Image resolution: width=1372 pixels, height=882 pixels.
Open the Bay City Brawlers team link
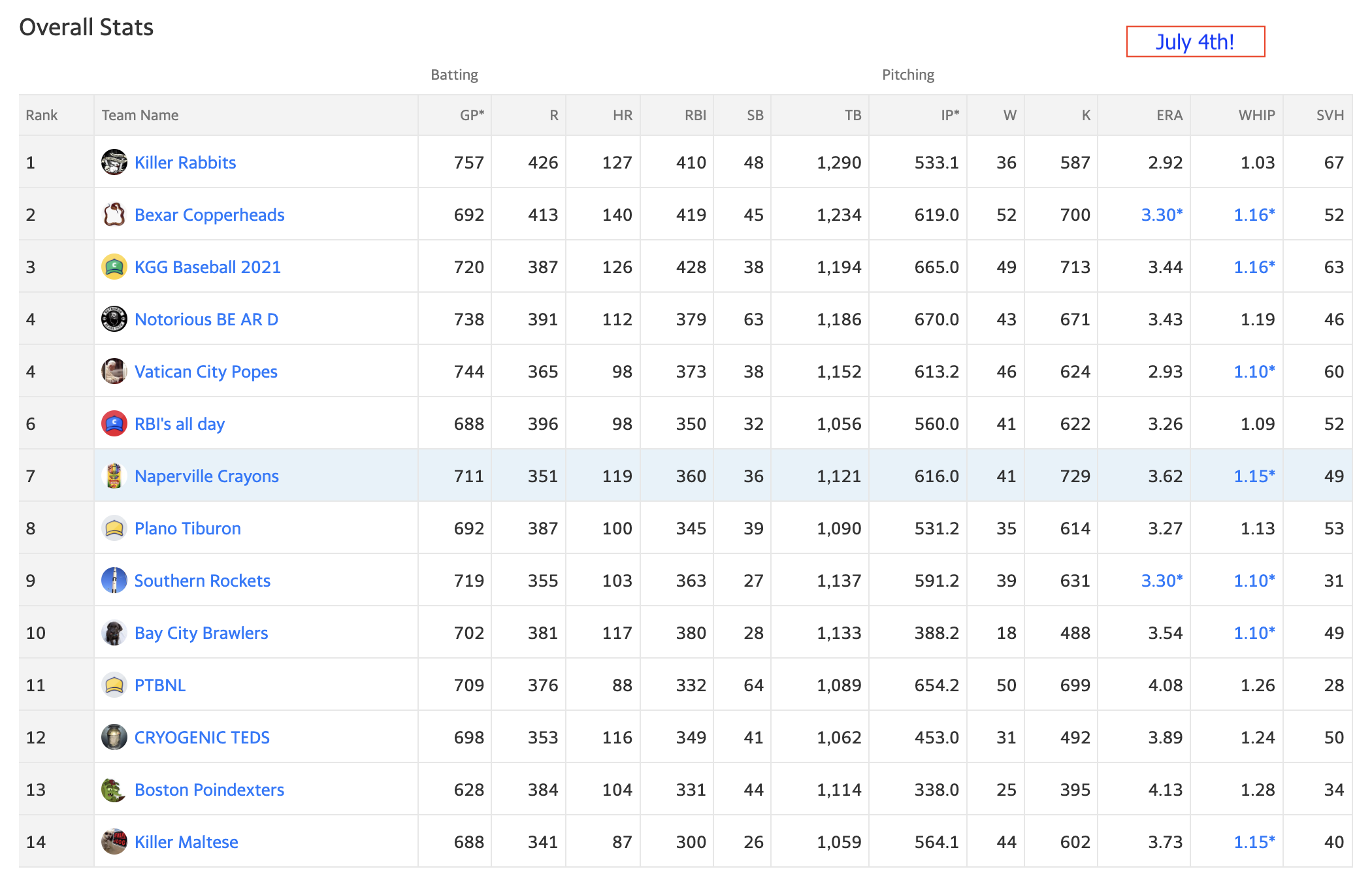(x=201, y=633)
